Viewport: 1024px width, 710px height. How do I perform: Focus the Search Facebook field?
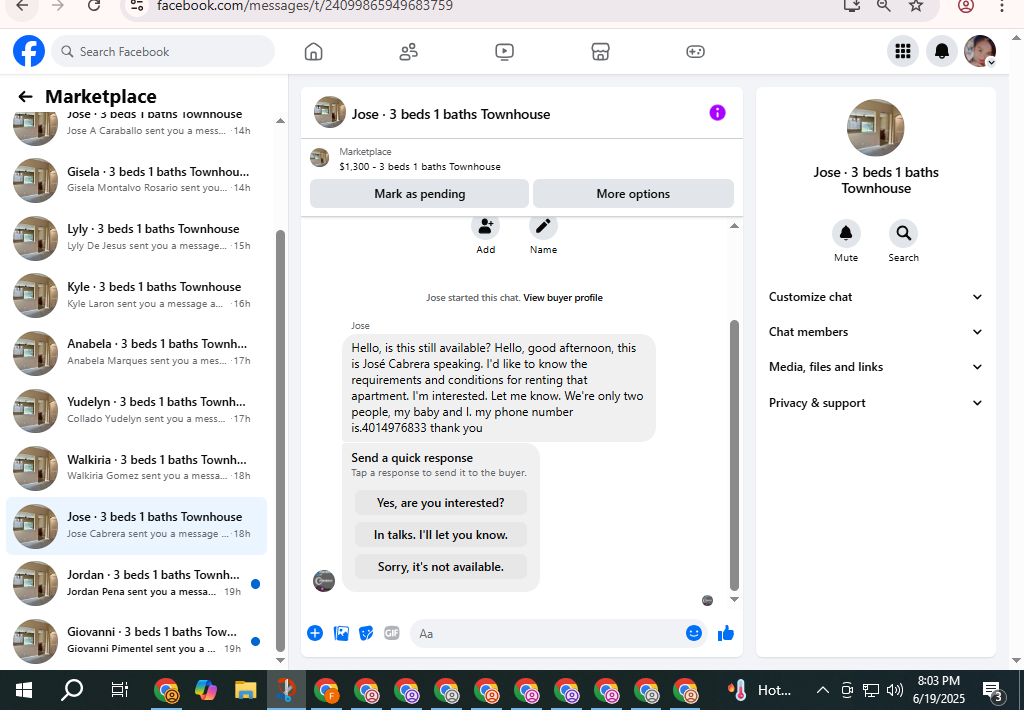pyautogui.click(x=163, y=52)
